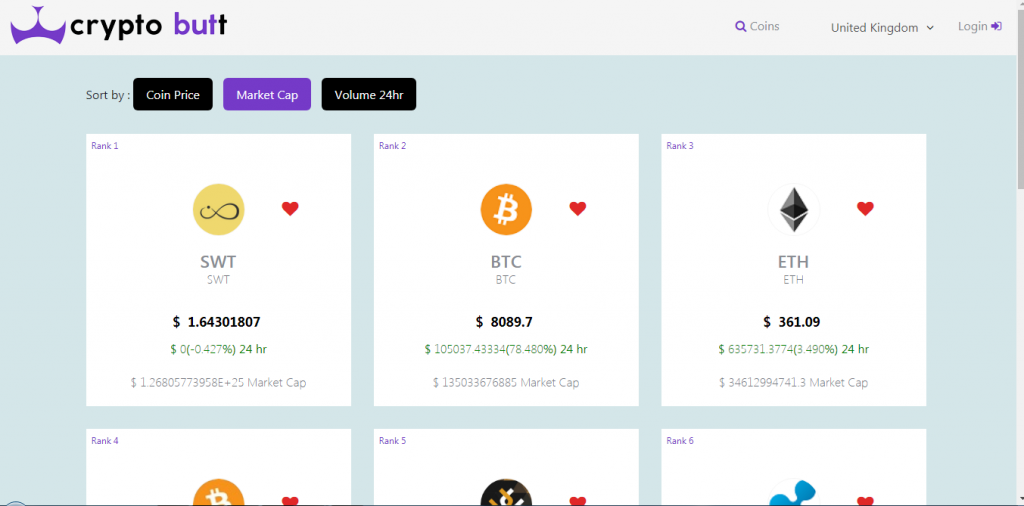
Task: Open the ETH coin title
Action: coord(793,262)
